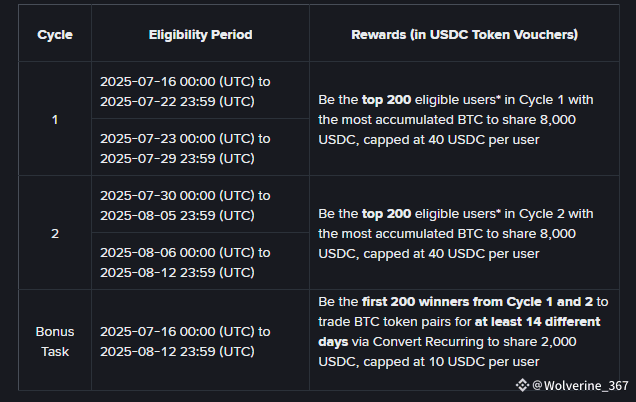
Task: Click the Binance logo watermark icon
Action: [x=522, y=385]
